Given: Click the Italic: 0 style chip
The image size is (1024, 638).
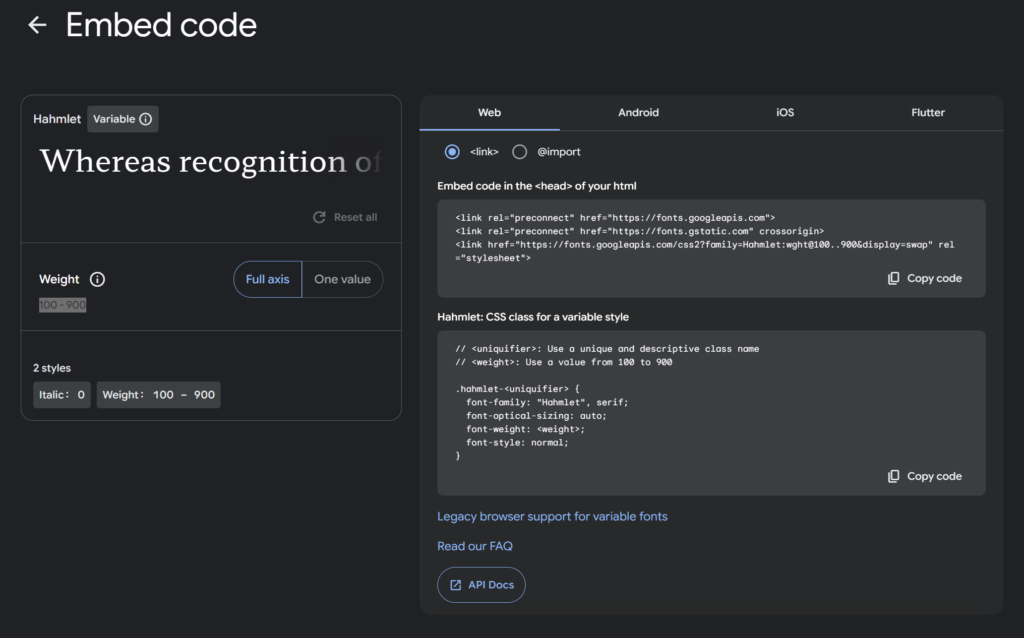Looking at the screenshot, I should (x=62, y=395).
